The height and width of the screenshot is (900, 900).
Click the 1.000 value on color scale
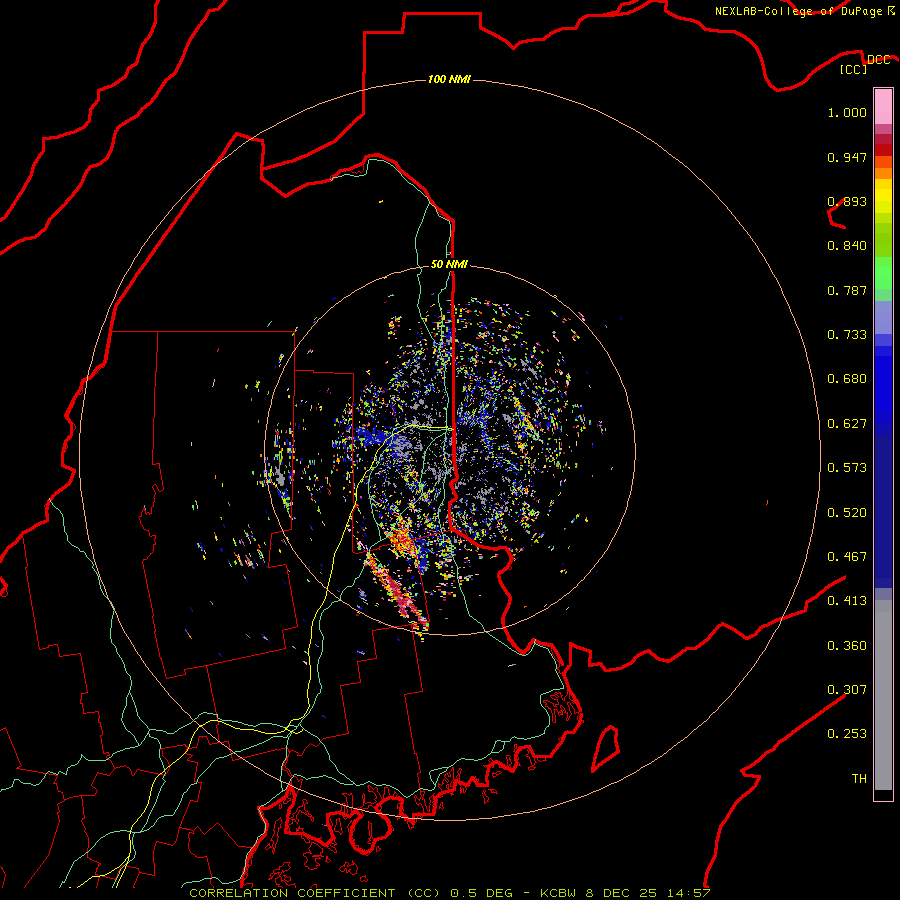(847, 112)
